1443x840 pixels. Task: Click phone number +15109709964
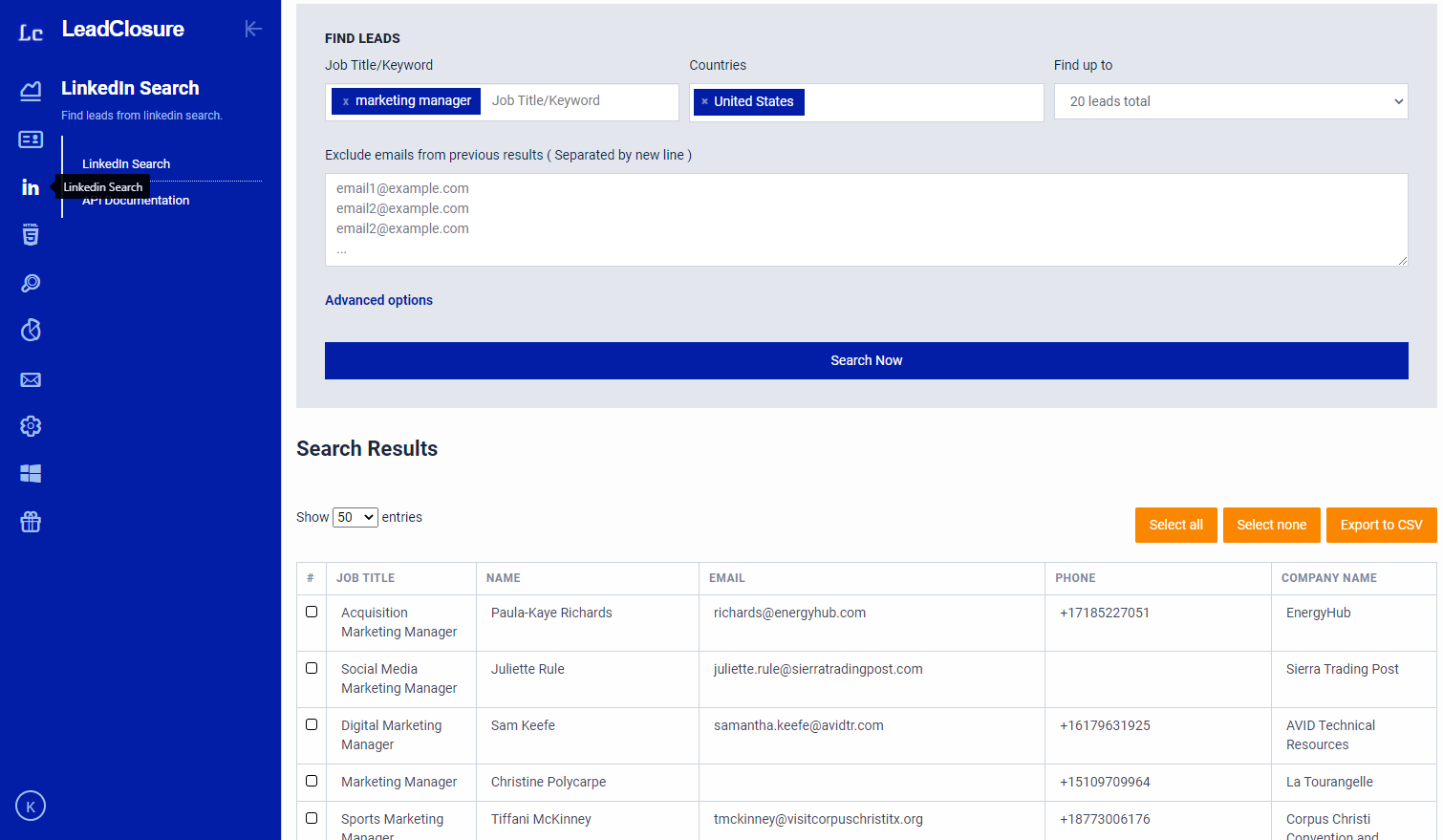click(1105, 782)
